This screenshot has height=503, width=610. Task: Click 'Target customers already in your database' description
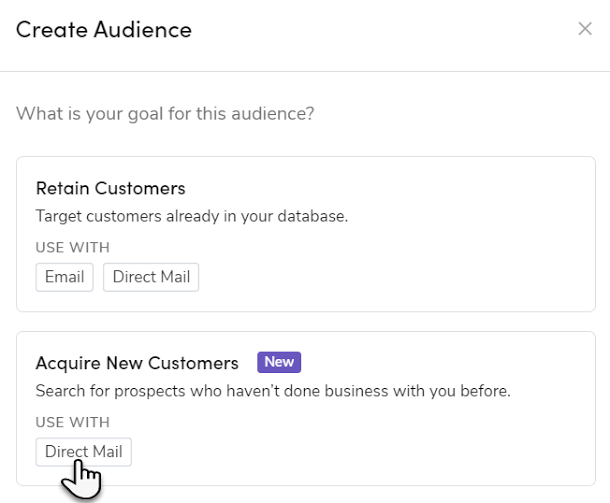click(x=191, y=215)
